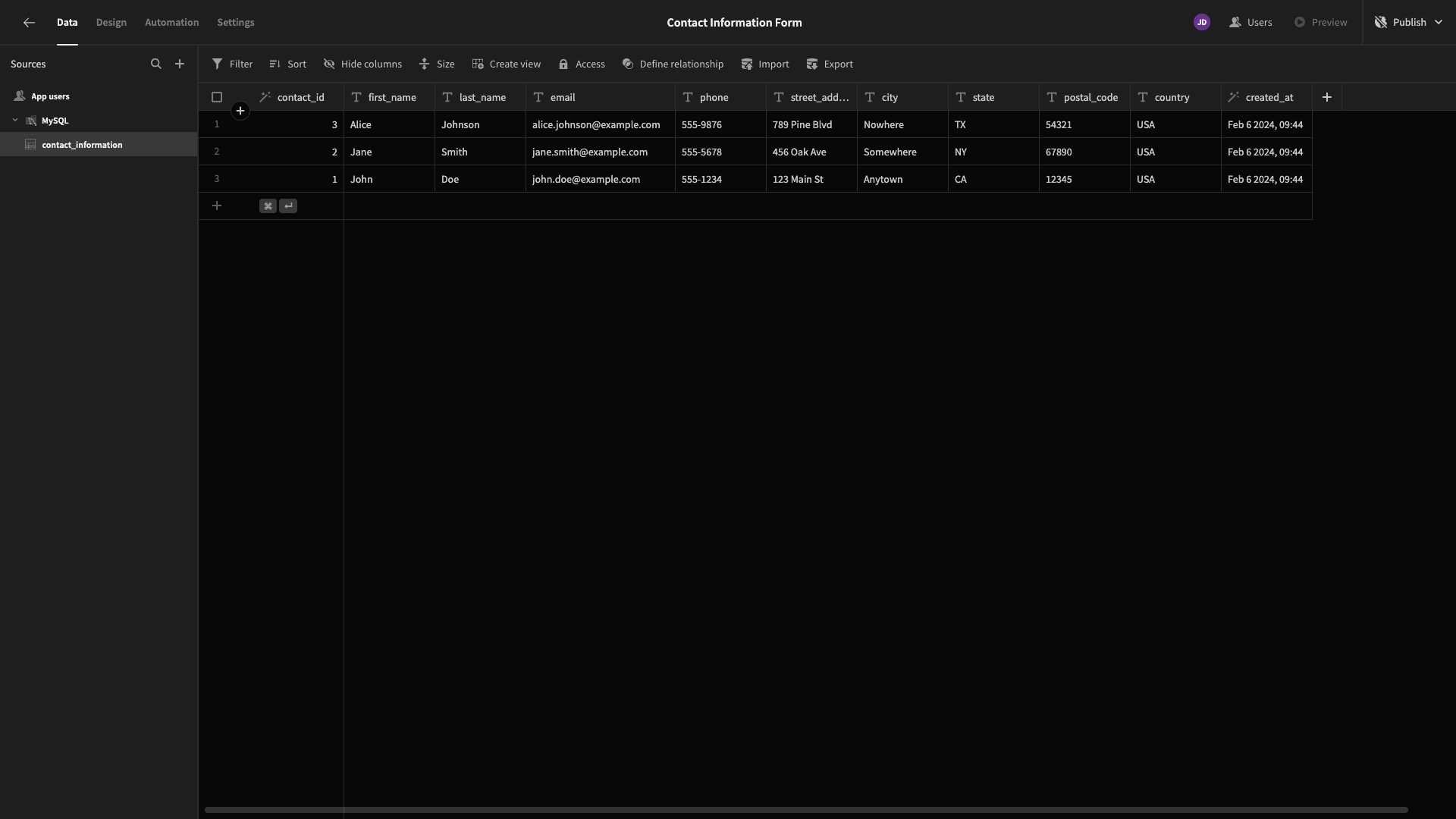This screenshot has width=1456, height=819.
Task: Open table Access settings
Action: pos(581,64)
